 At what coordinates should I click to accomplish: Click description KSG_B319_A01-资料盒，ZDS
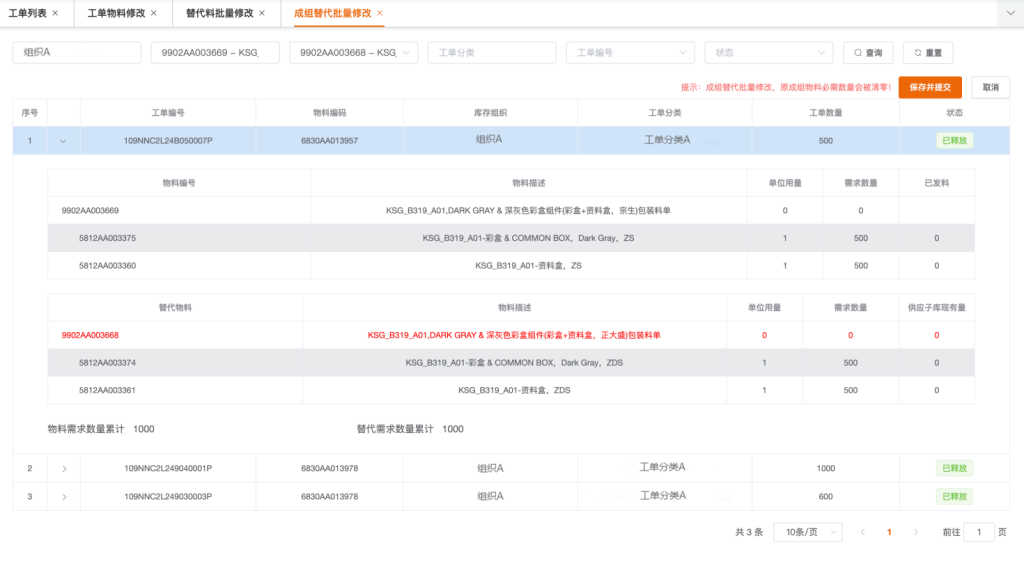coord(514,390)
